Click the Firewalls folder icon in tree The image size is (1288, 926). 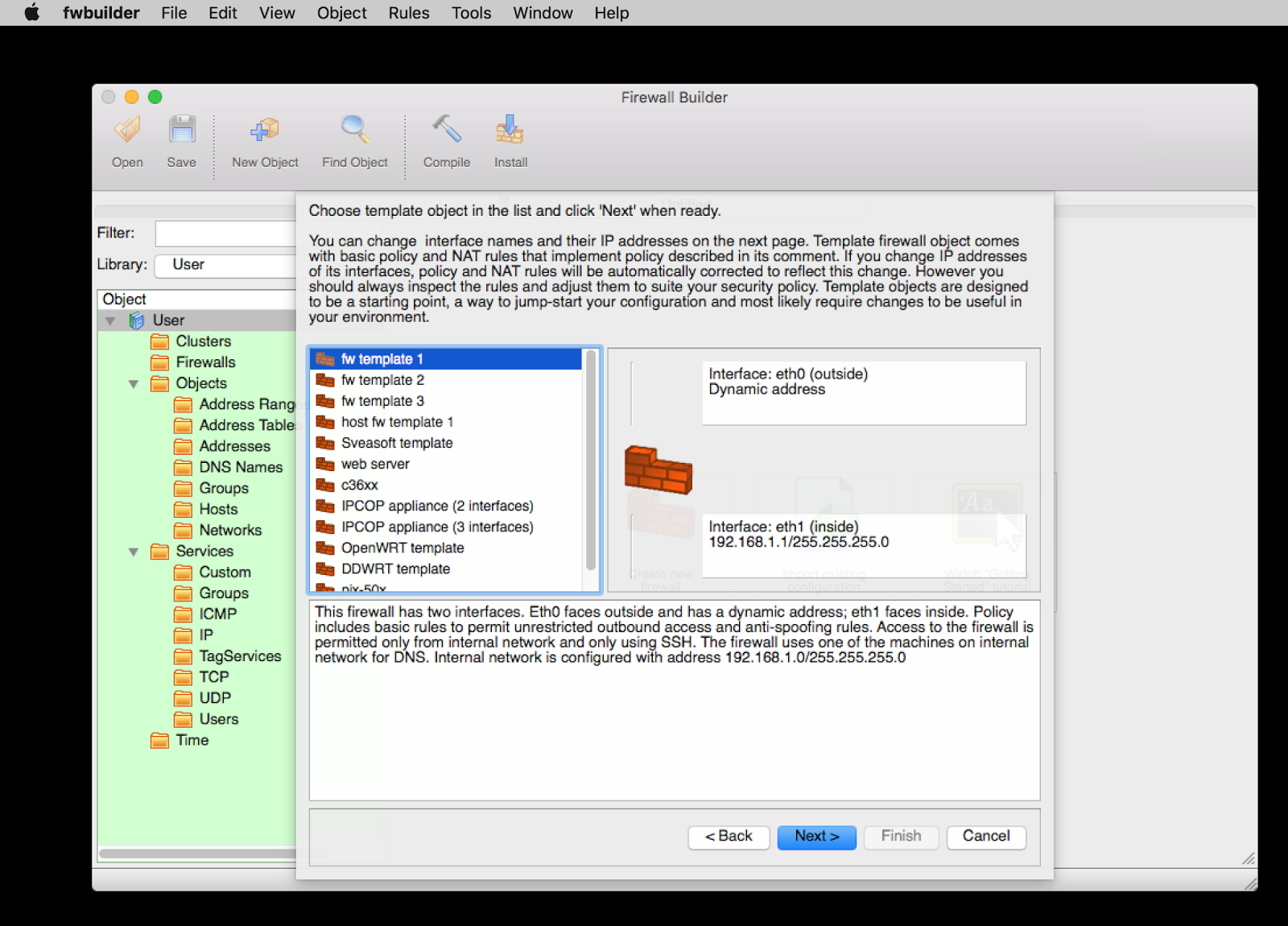[160, 362]
